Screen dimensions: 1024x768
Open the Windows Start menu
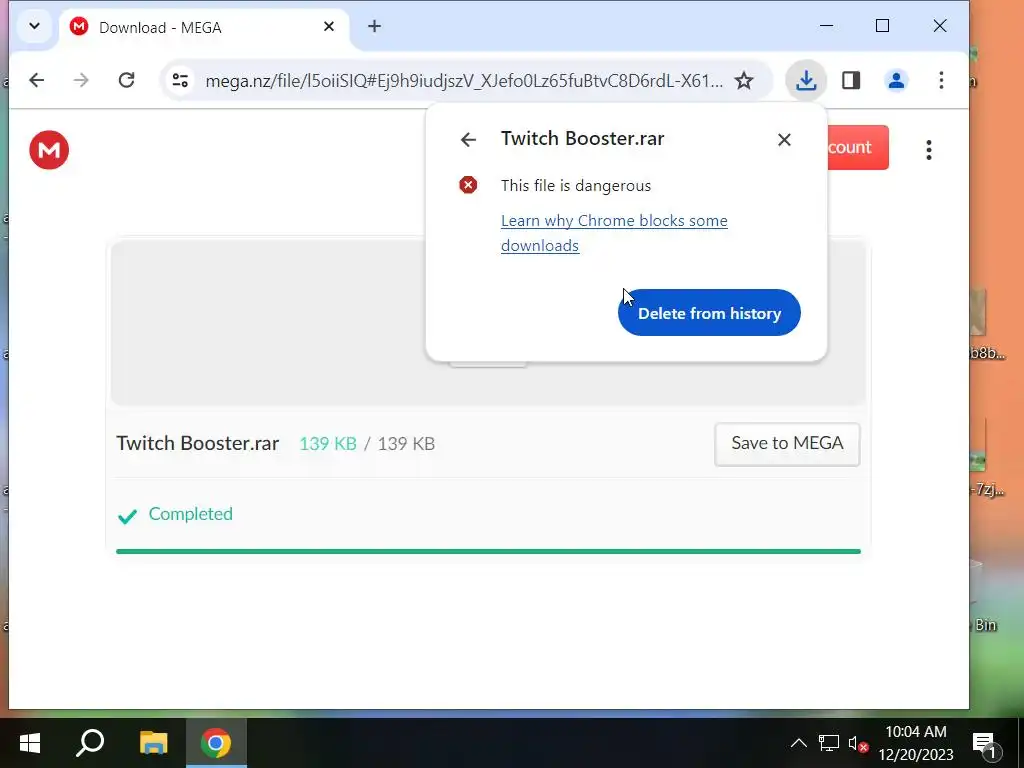[30, 743]
